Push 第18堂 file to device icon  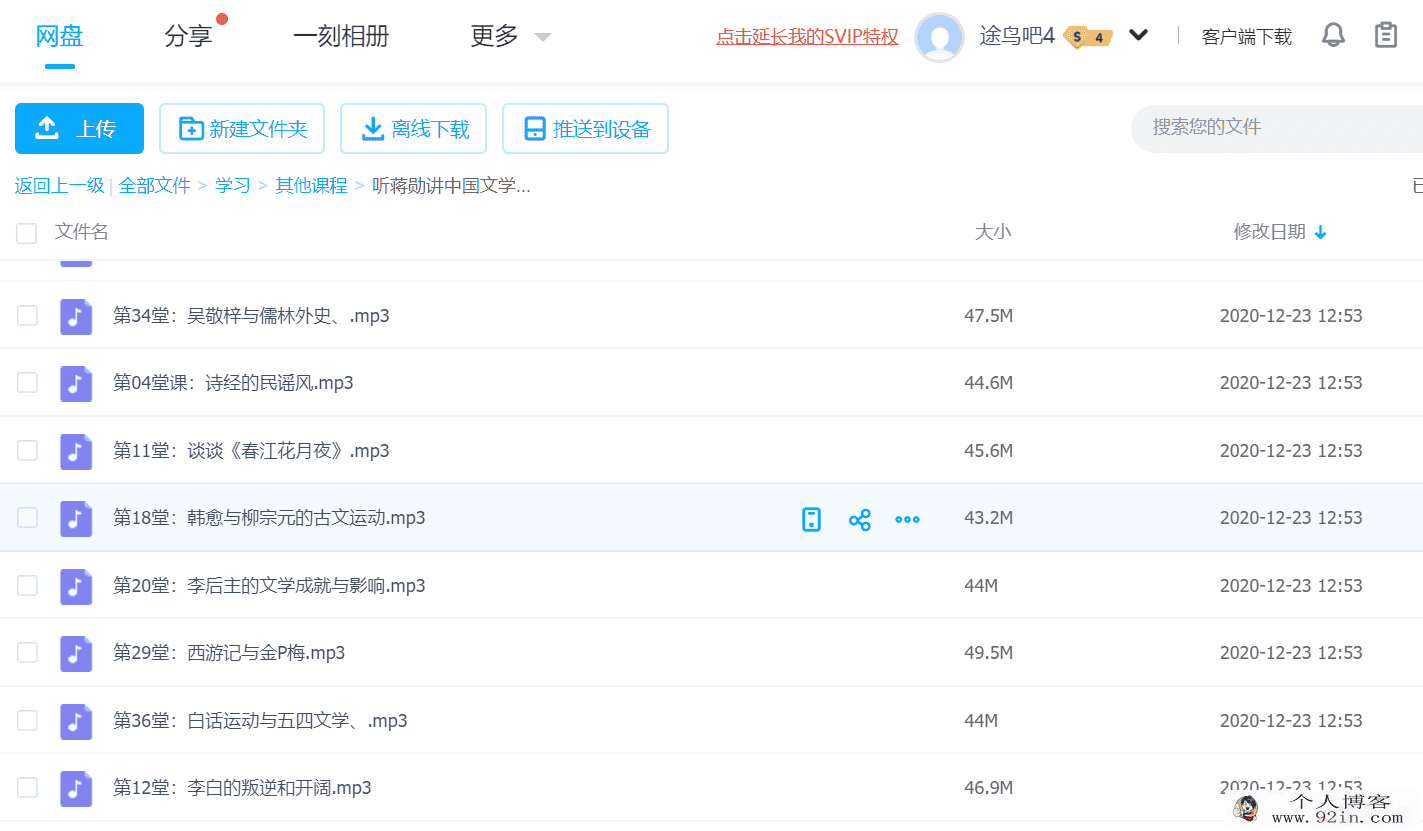coord(811,519)
